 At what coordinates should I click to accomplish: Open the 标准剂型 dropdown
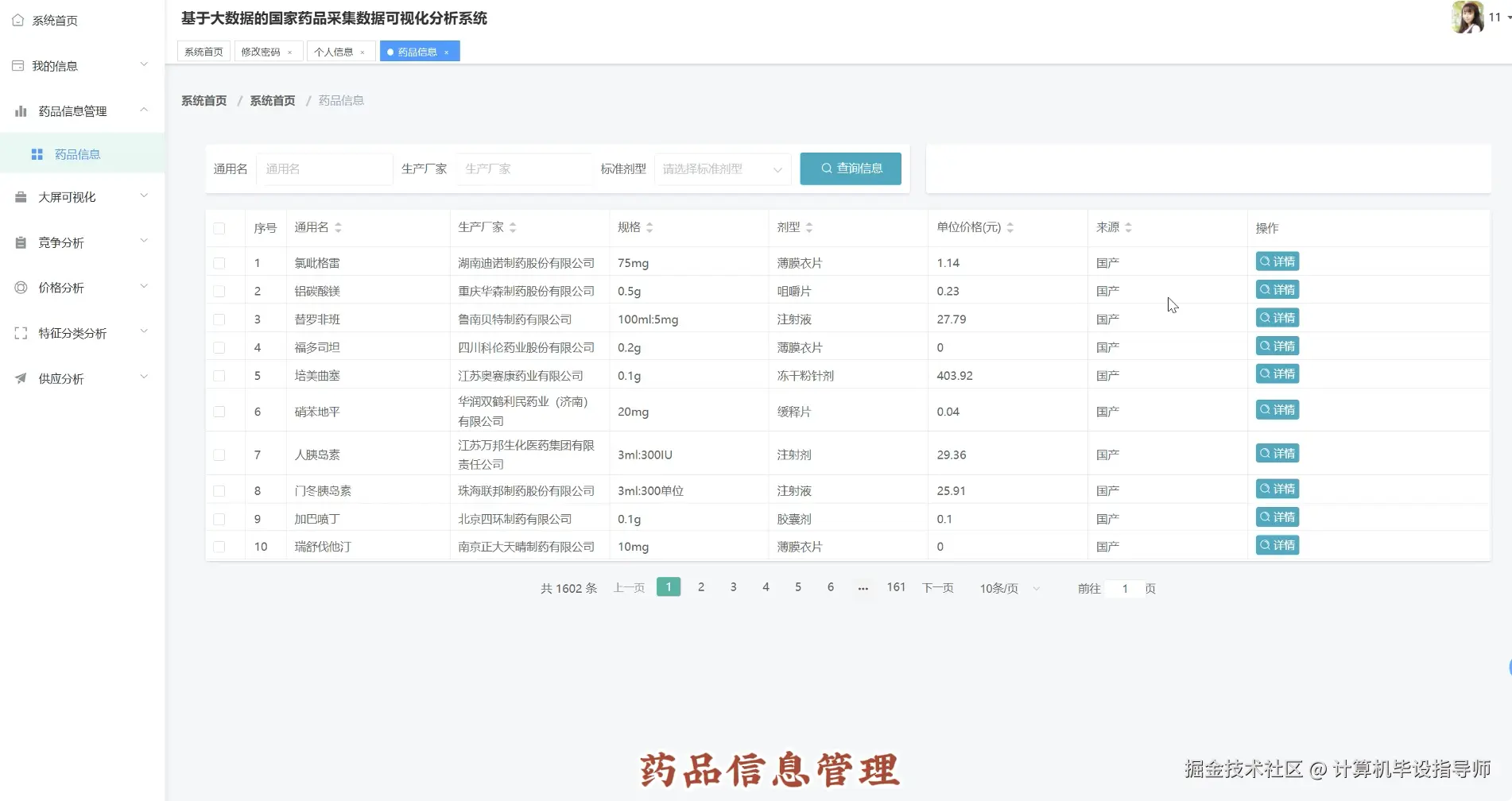(719, 168)
